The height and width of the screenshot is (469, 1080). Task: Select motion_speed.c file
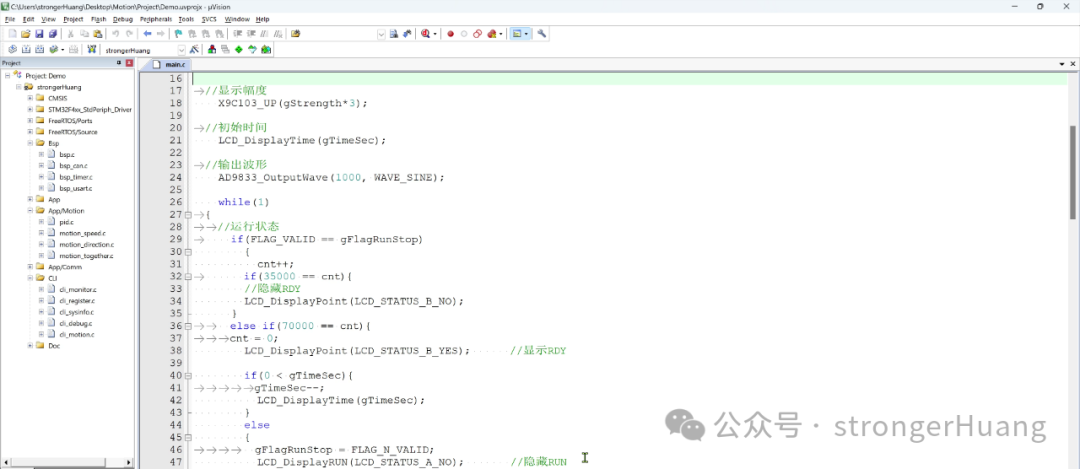coord(82,233)
